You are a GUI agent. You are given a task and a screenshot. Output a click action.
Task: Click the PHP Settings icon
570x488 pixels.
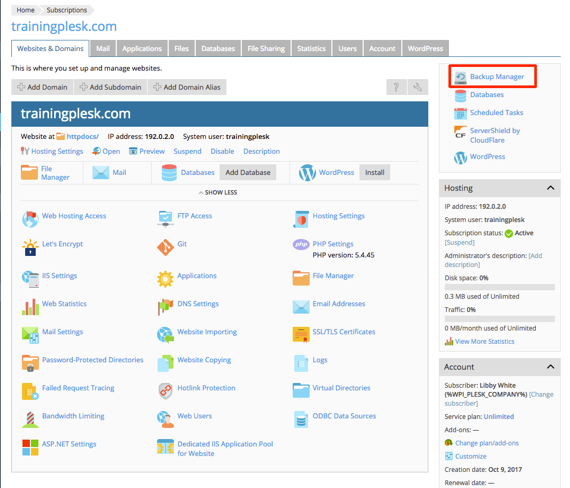[301, 244]
